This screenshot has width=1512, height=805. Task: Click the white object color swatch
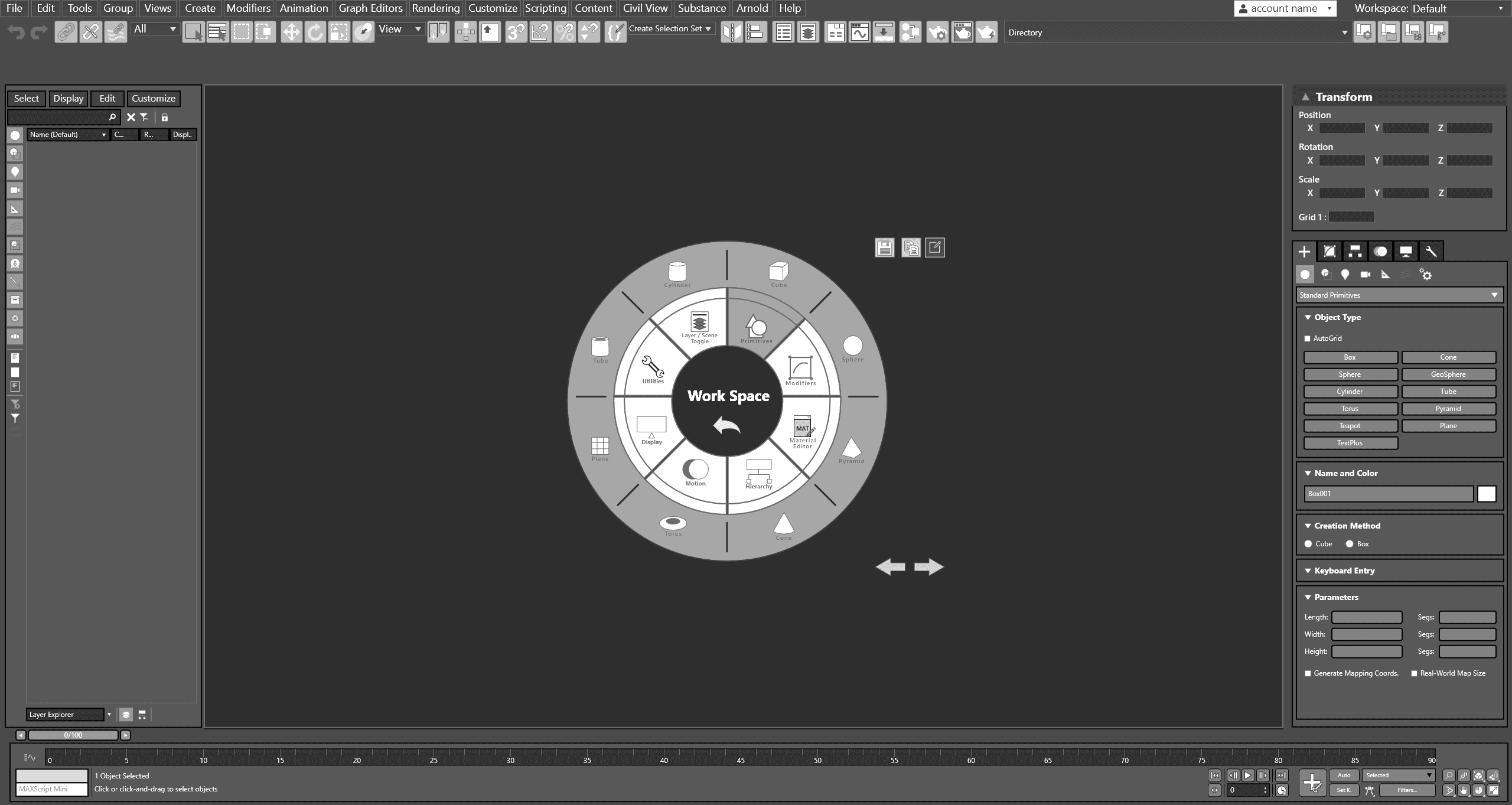click(1487, 494)
